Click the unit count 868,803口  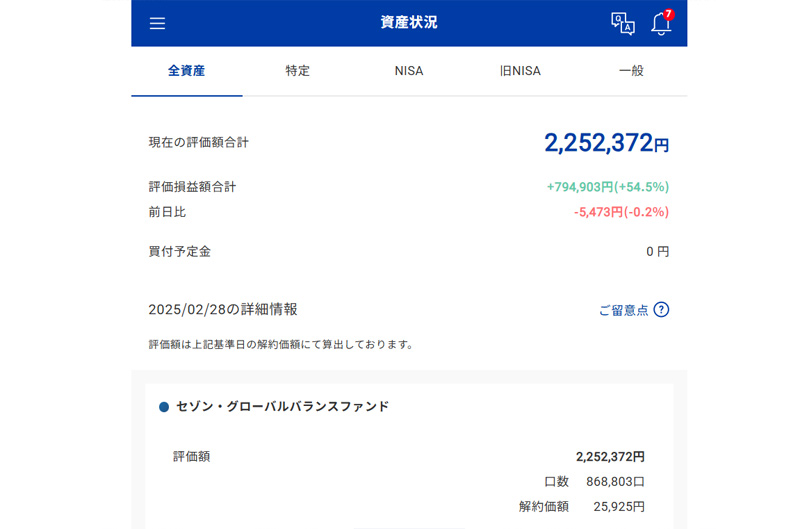point(615,482)
